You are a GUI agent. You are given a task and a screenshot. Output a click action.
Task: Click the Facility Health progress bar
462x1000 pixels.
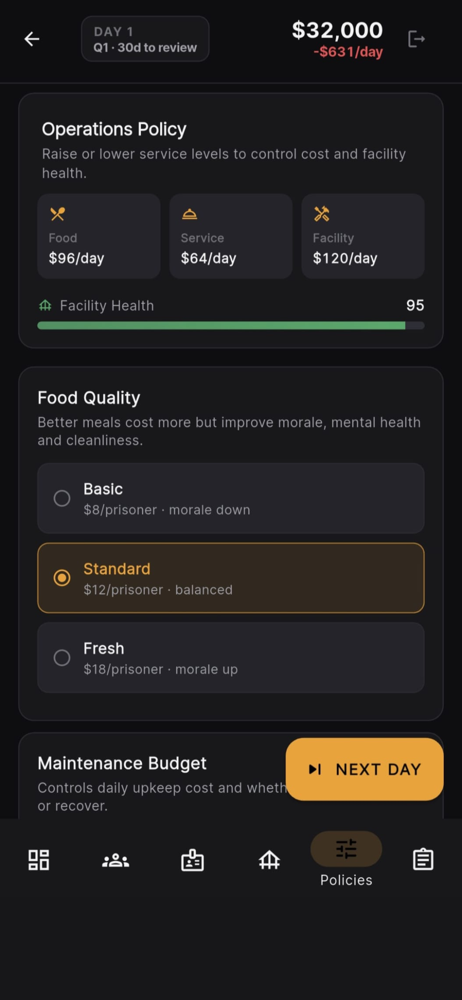231,325
